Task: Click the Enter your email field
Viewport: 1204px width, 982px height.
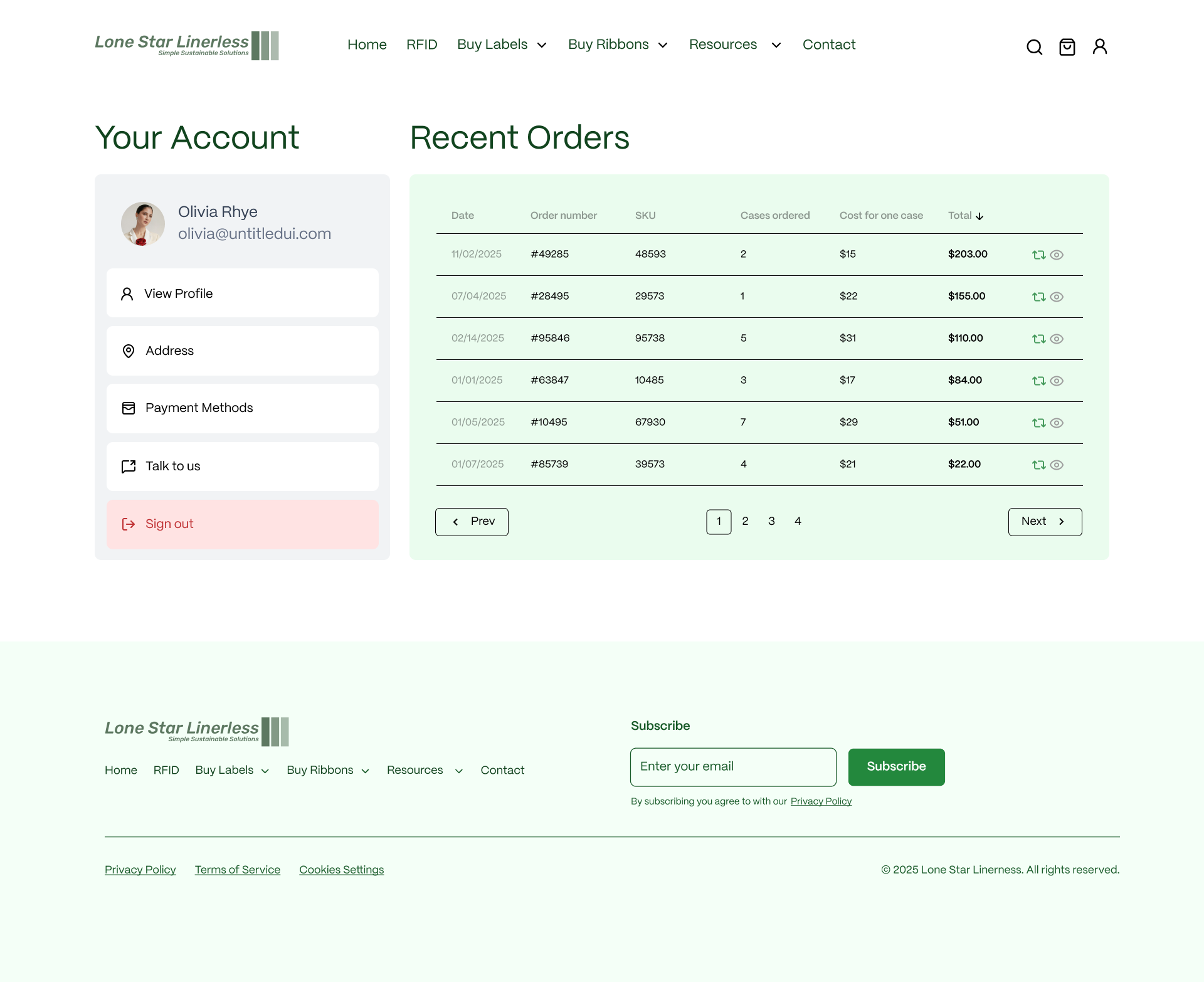Action: (x=733, y=766)
